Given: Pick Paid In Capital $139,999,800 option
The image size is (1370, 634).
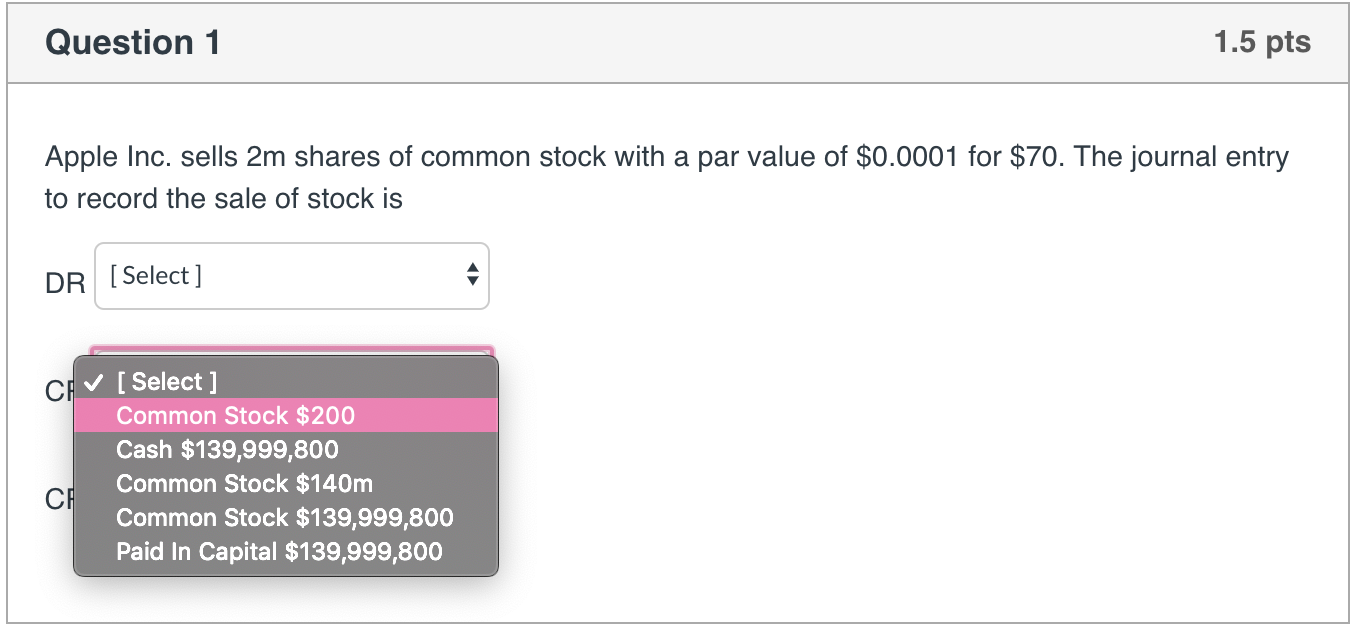Looking at the screenshot, I should click(279, 551).
